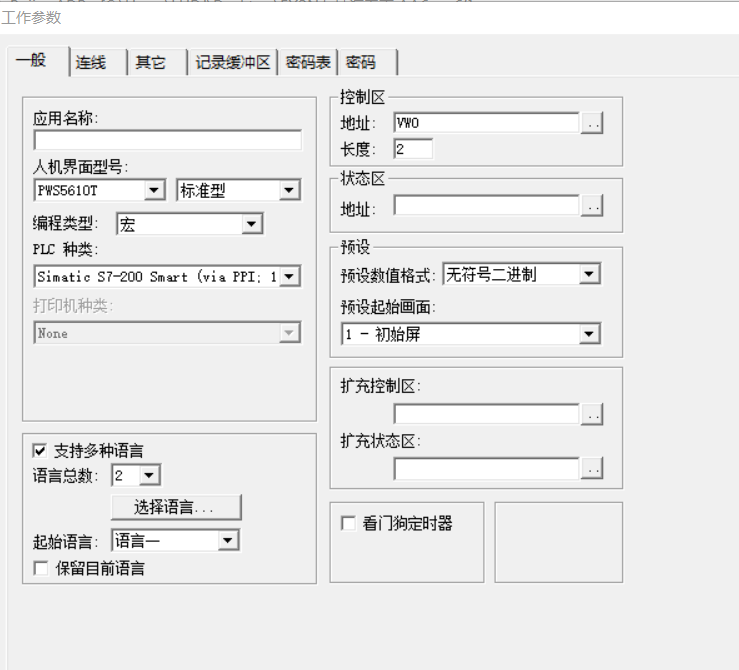This screenshot has width=739, height=670.
Task: Expand 预设起始画面 dropdown
Action: pos(589,335)
